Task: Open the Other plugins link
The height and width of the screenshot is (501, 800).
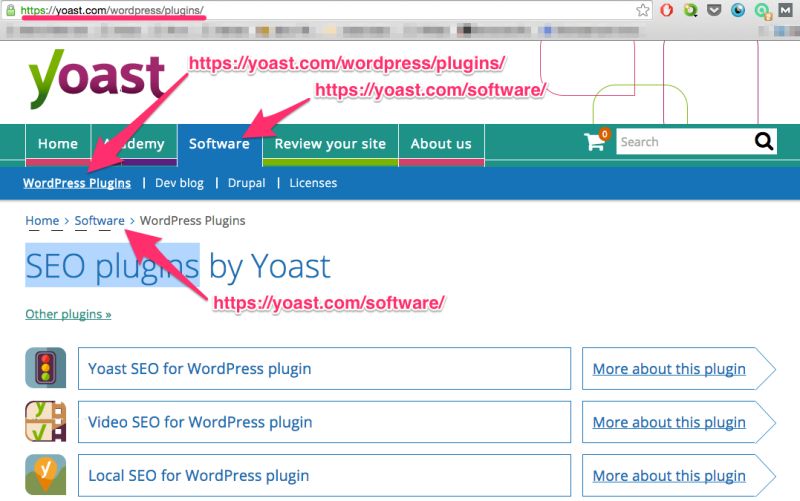Action: click(68, 314)
